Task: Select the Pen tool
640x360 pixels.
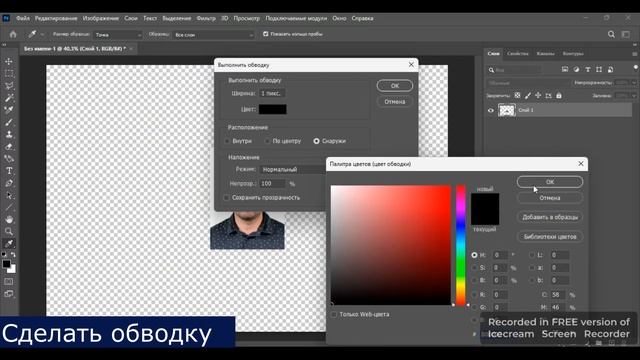Action: 9,183
